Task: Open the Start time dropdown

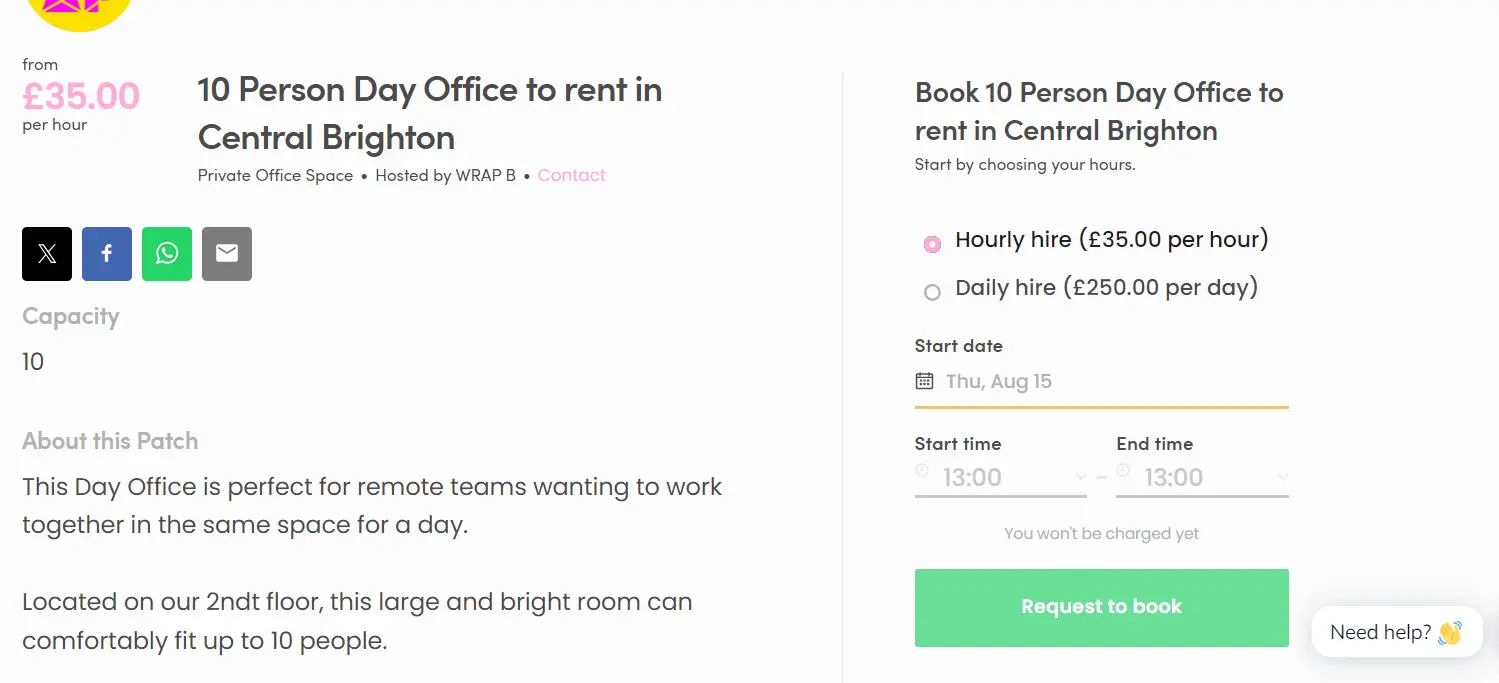Action: click(x=1010, y=478)
